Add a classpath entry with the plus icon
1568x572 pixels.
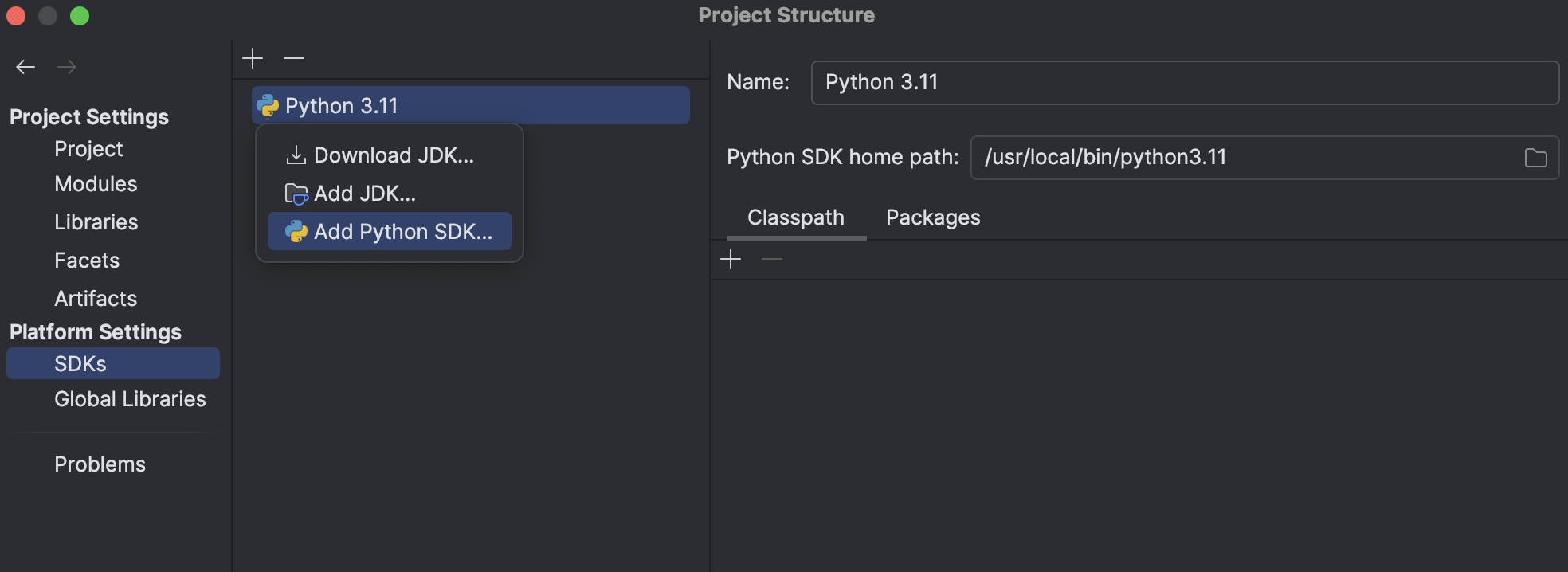pos(730,258)
